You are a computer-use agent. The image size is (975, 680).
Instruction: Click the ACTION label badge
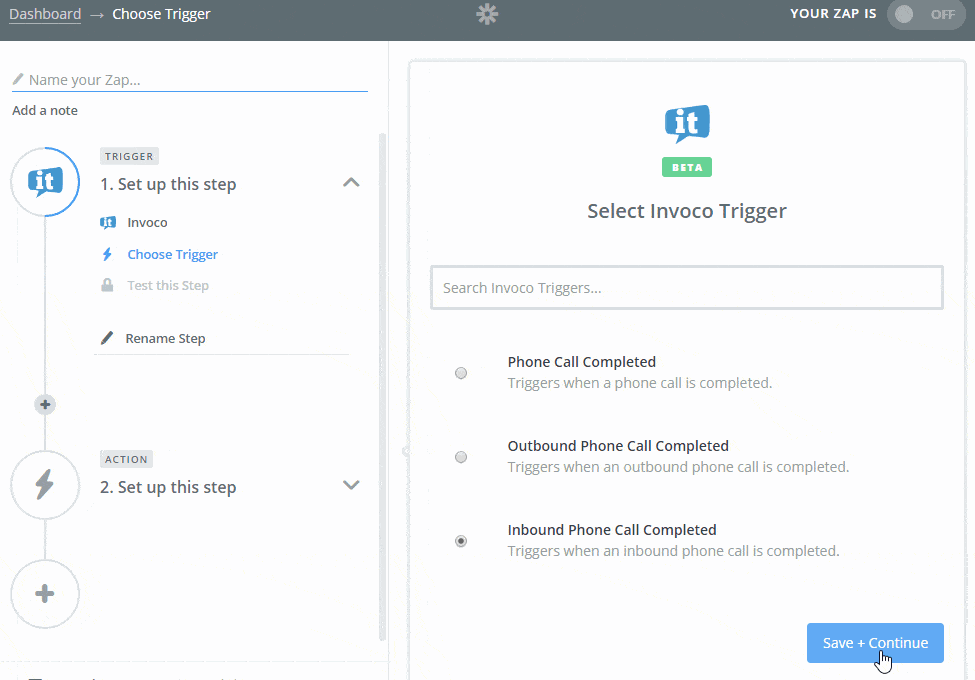tap(126, 459)
